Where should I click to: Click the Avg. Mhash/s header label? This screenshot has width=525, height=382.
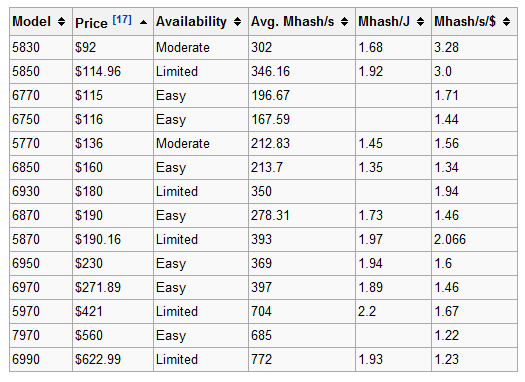pos(293,22)
